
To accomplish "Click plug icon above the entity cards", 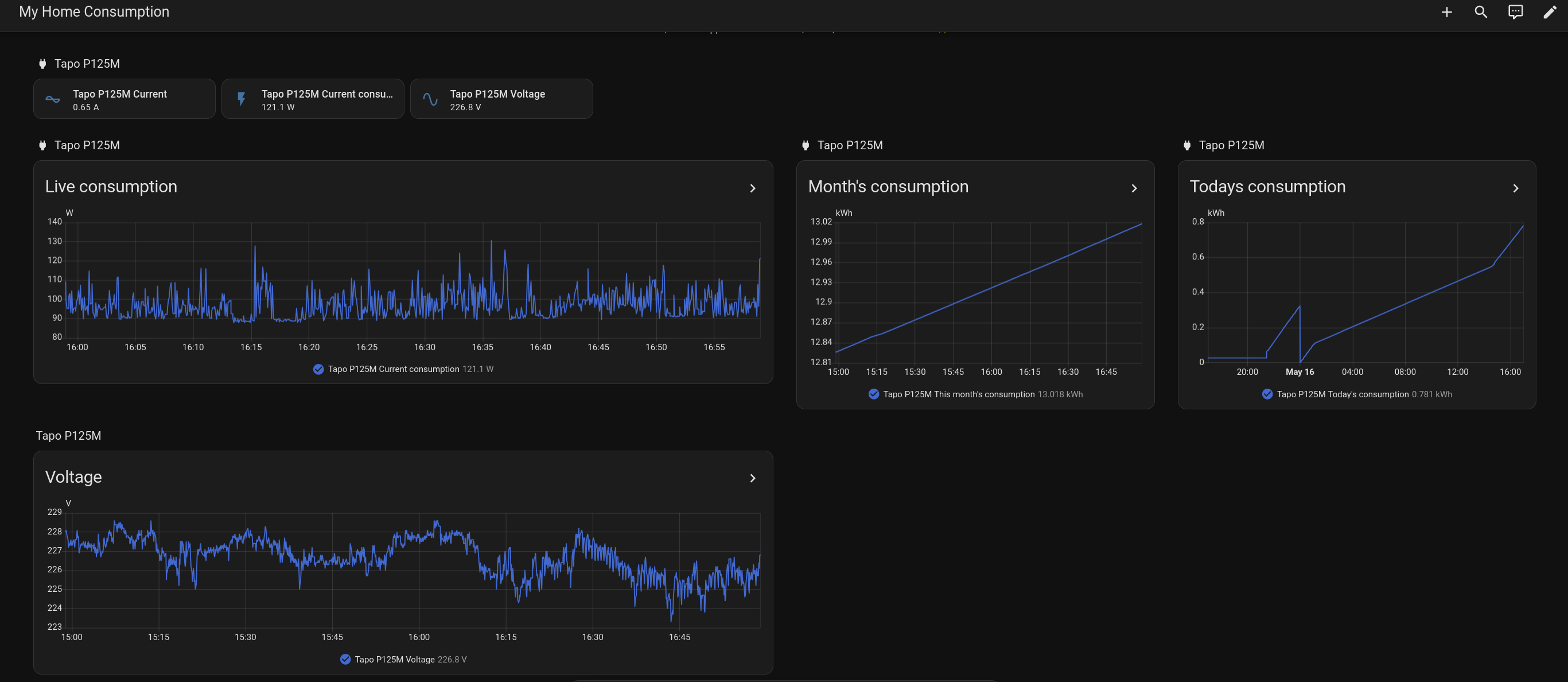I will coord(42,64).
